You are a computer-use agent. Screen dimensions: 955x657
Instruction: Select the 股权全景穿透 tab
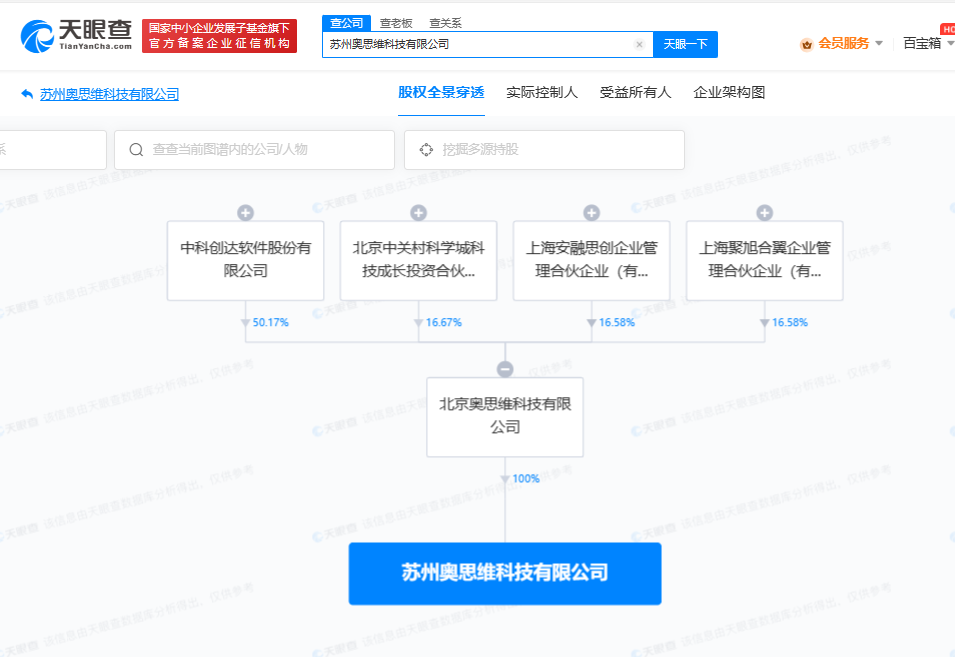click(441, 93)
